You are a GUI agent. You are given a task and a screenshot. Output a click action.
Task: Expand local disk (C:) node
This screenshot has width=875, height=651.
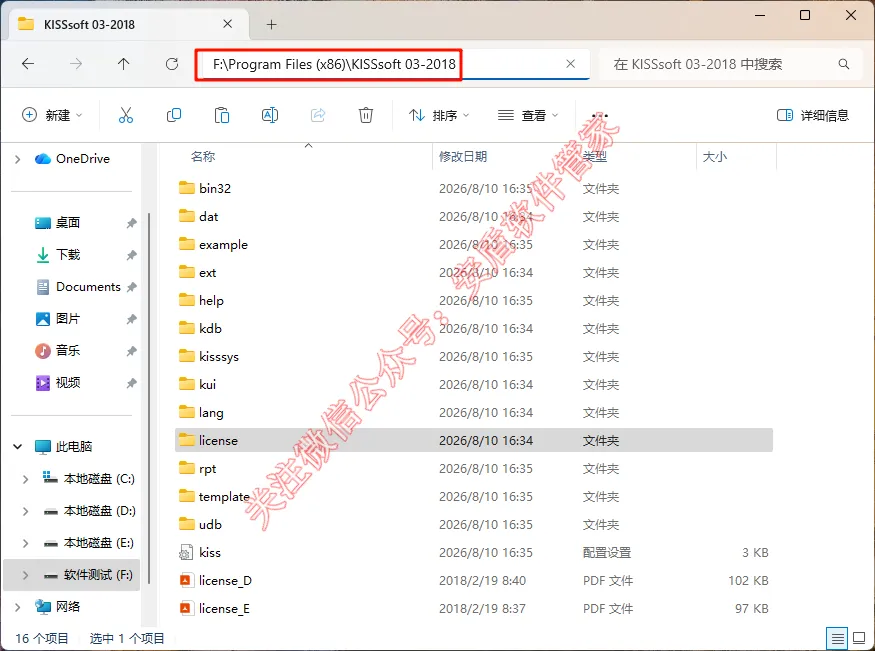[x=26, y=479]
